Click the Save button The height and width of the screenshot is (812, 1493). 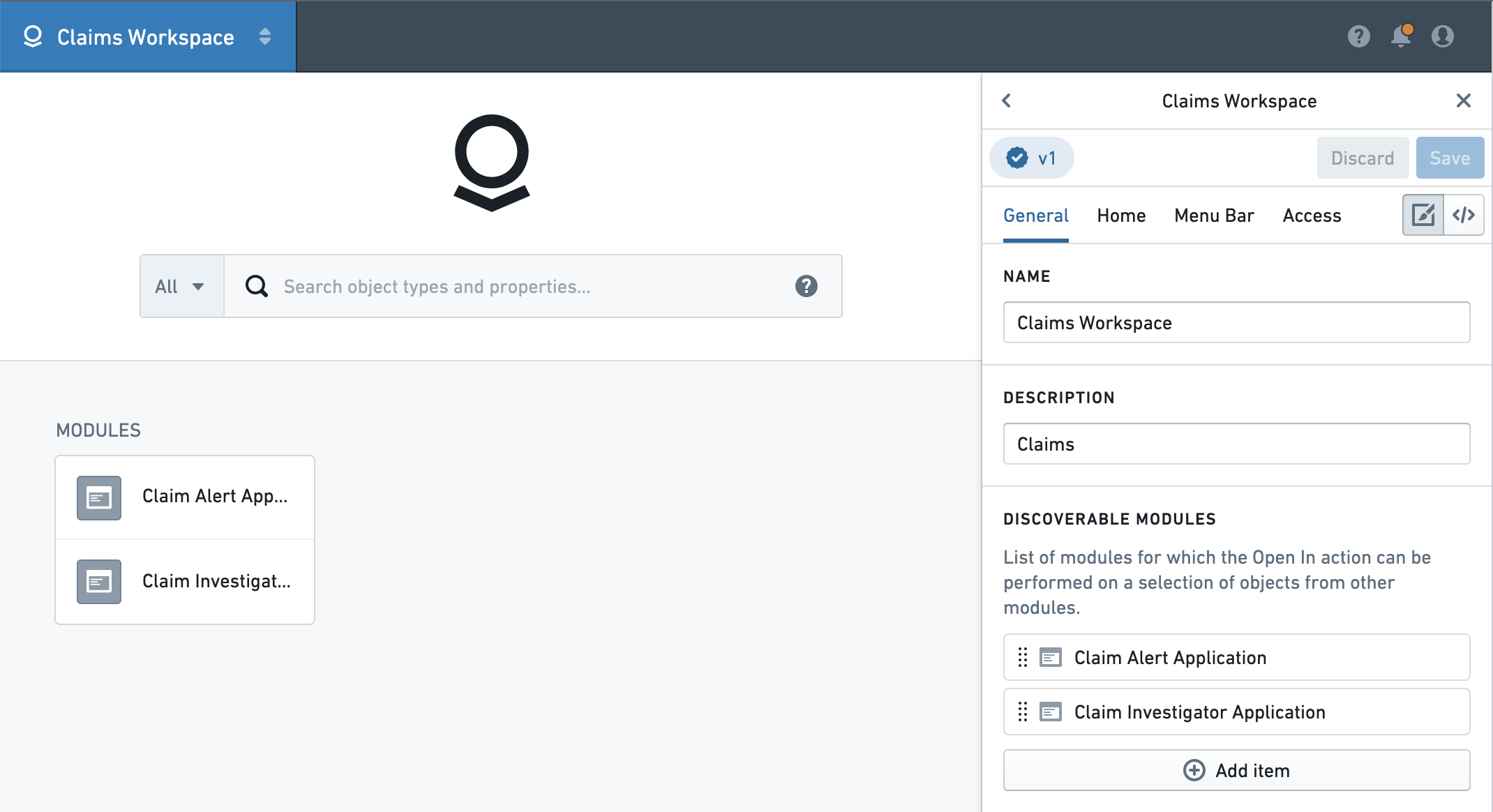(1450, 158)
